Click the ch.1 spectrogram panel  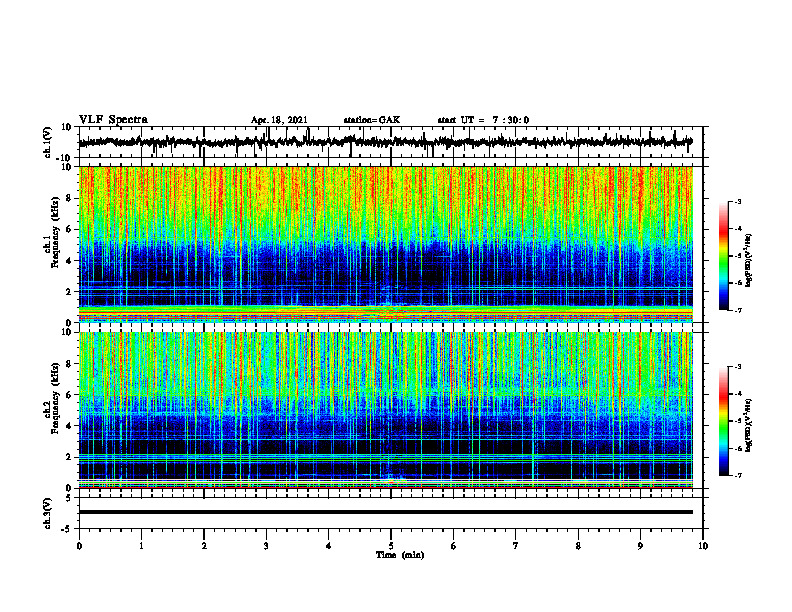(385, 244)
